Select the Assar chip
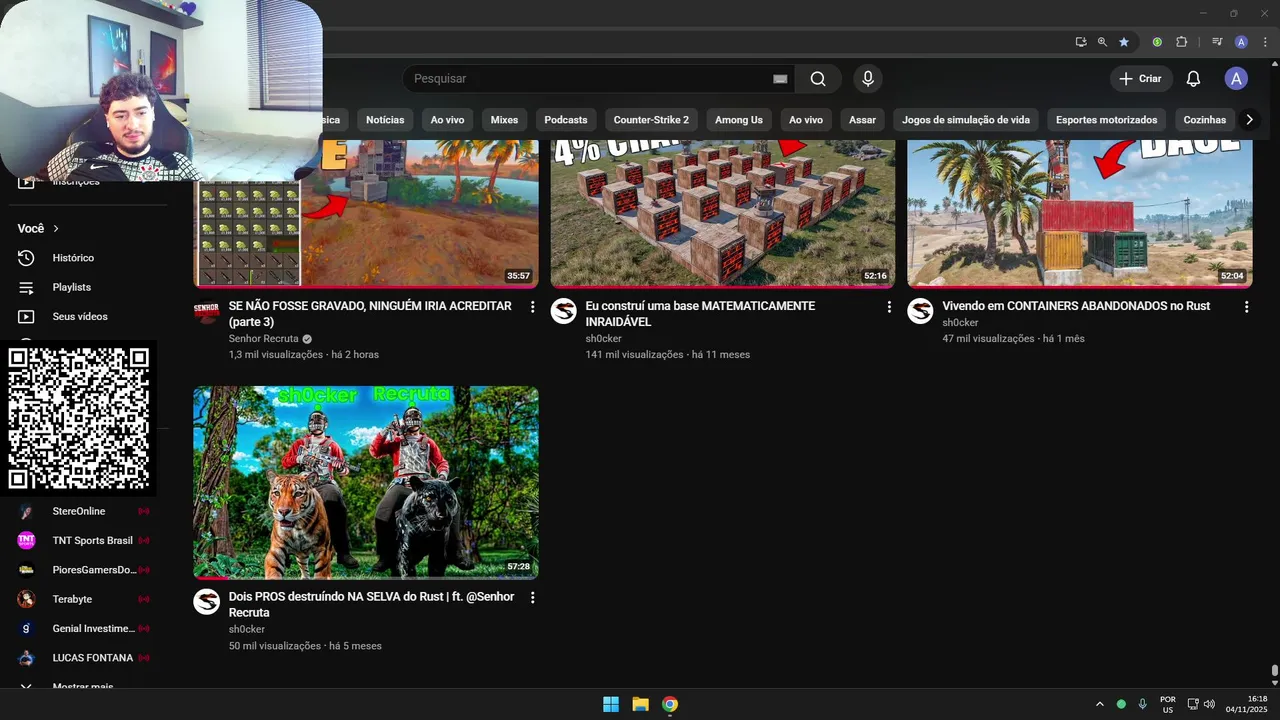Image resolution: width=1280 pixels, height=720 pixels. tap(862, 120)
